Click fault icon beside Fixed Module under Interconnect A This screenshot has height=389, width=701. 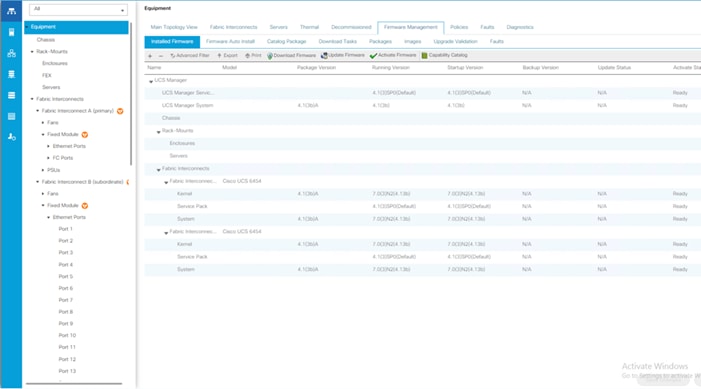point(84,135)
